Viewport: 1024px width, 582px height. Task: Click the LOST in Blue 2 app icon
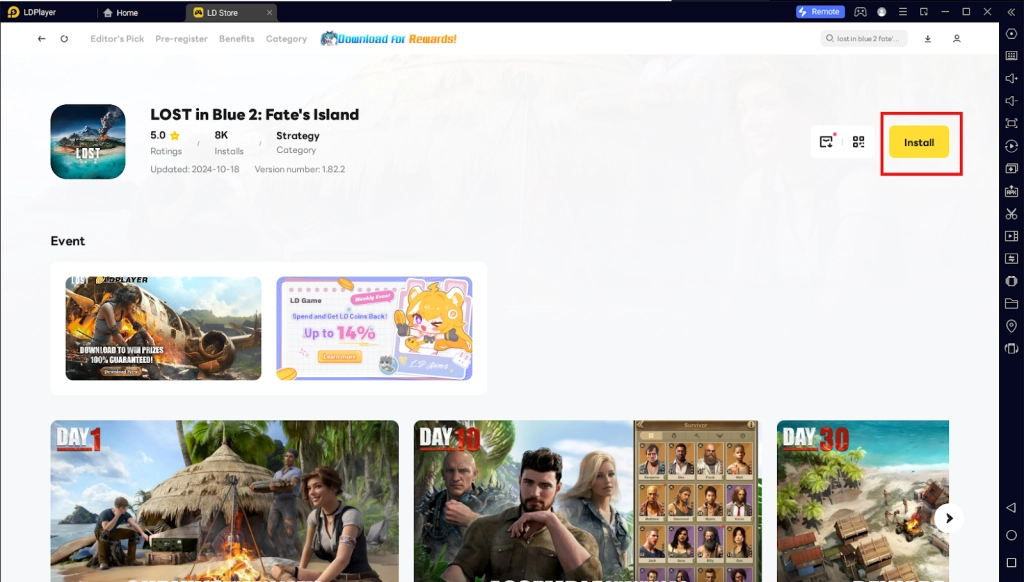pyautogui.click(x=88, y=142)
